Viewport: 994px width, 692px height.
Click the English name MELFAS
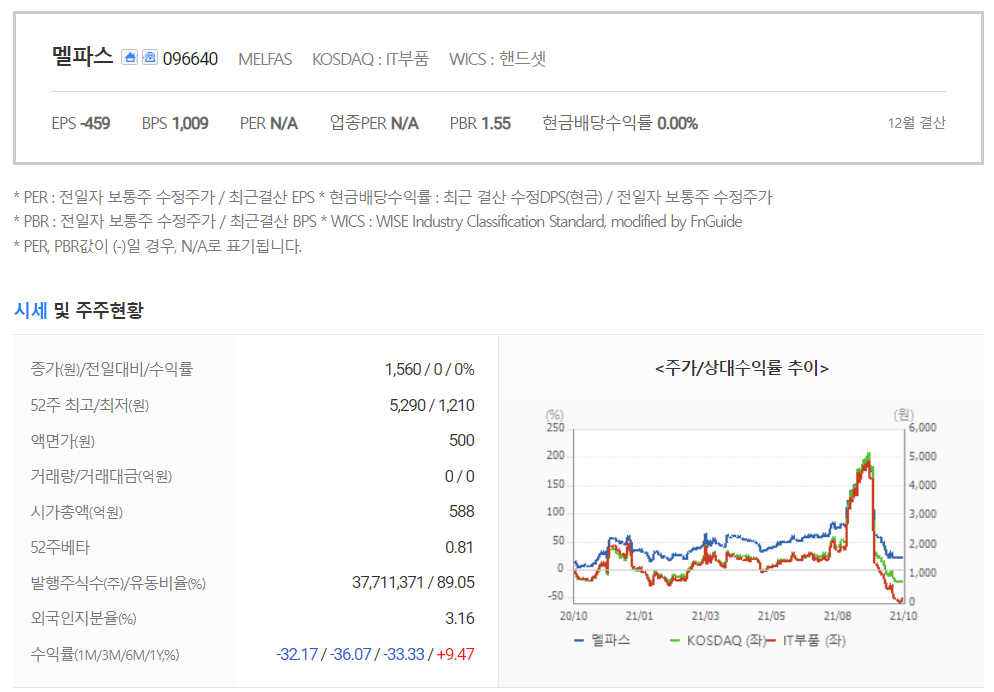point(265,60)
